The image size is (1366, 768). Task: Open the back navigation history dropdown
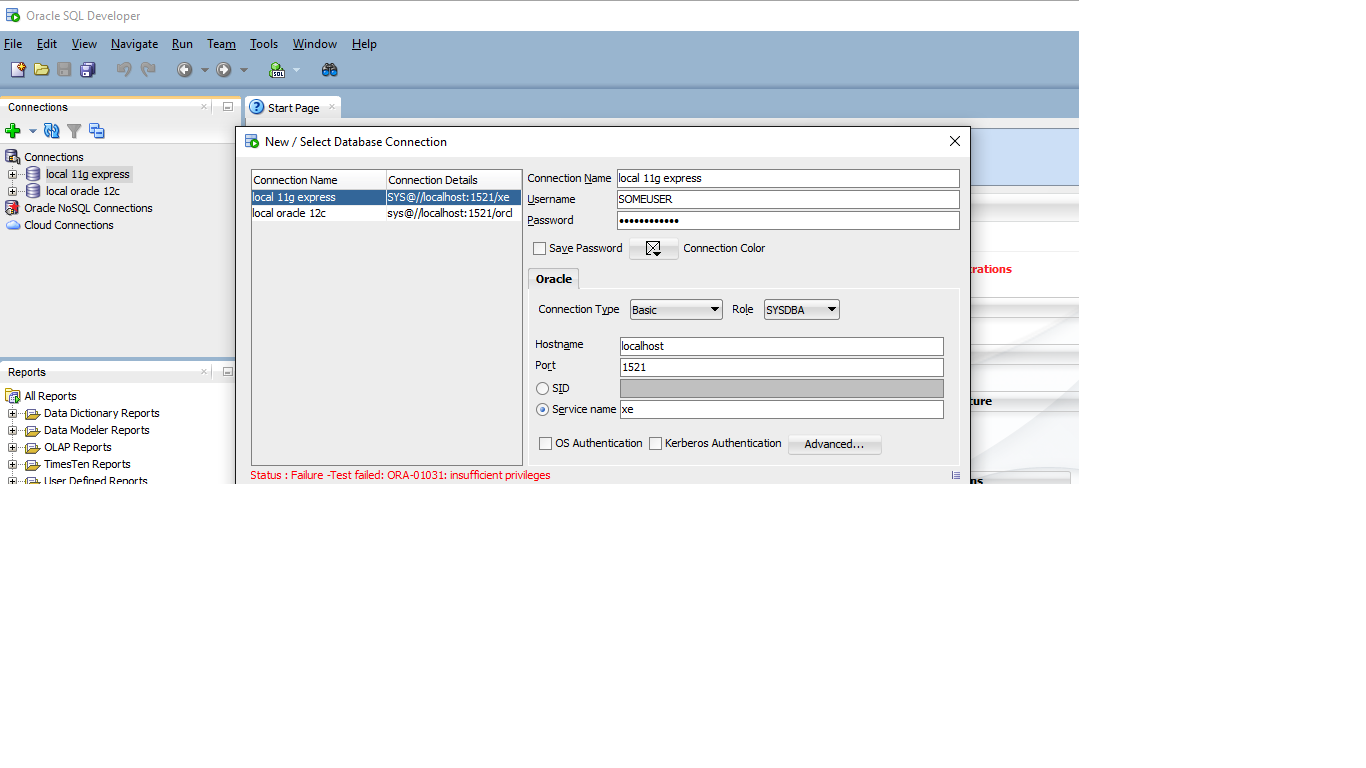pyautogui.click(x=204, y=70)
